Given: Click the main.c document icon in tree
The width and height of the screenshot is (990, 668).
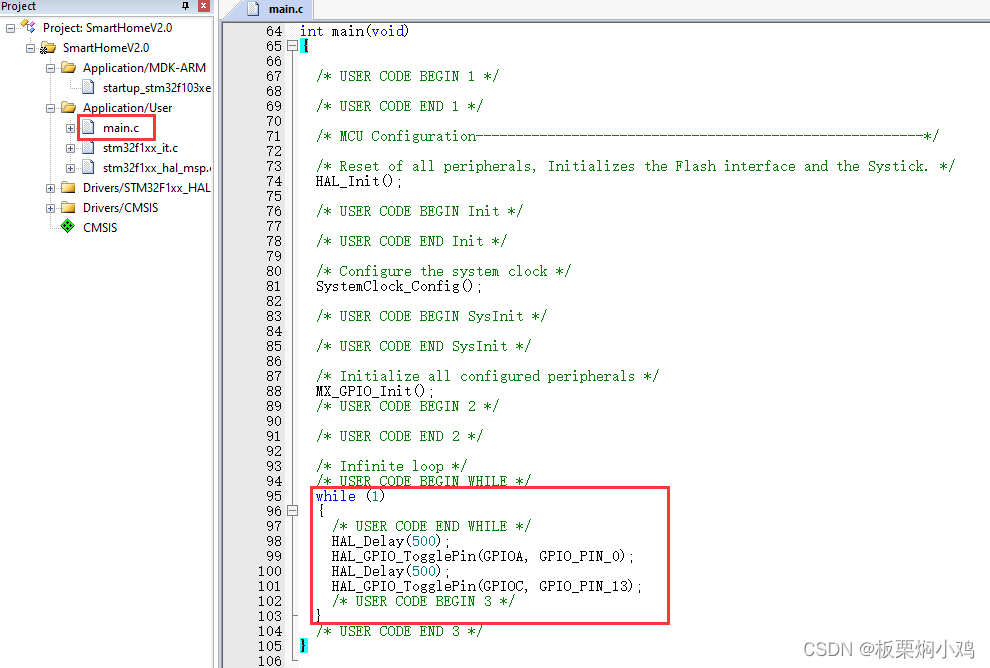Looking at the screenshot, I should (89, 127).
